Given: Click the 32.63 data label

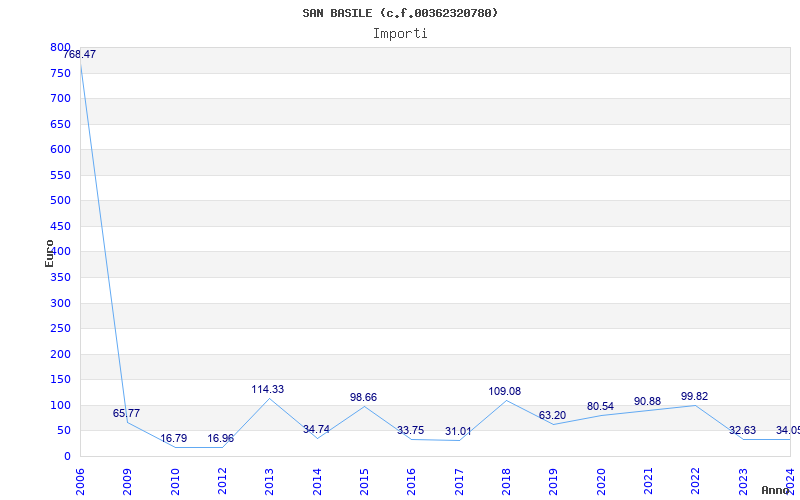Looking at the screenshot, I should coord(742,431).
